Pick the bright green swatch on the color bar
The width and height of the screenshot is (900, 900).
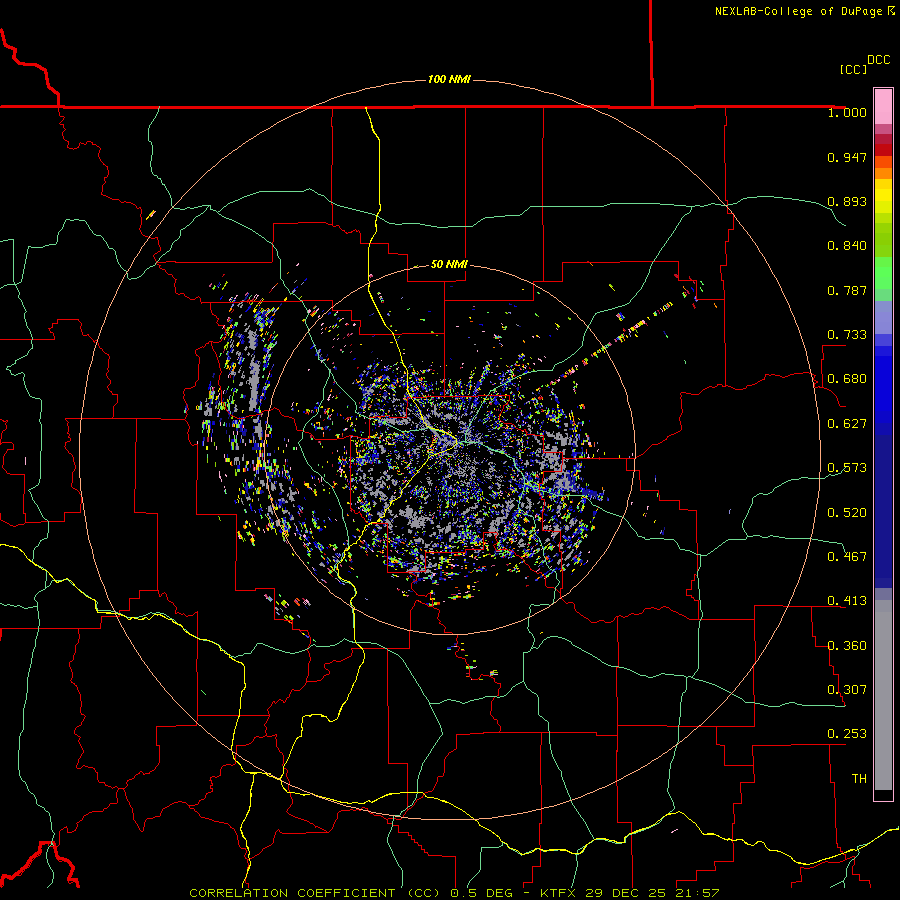coord(883,273)
